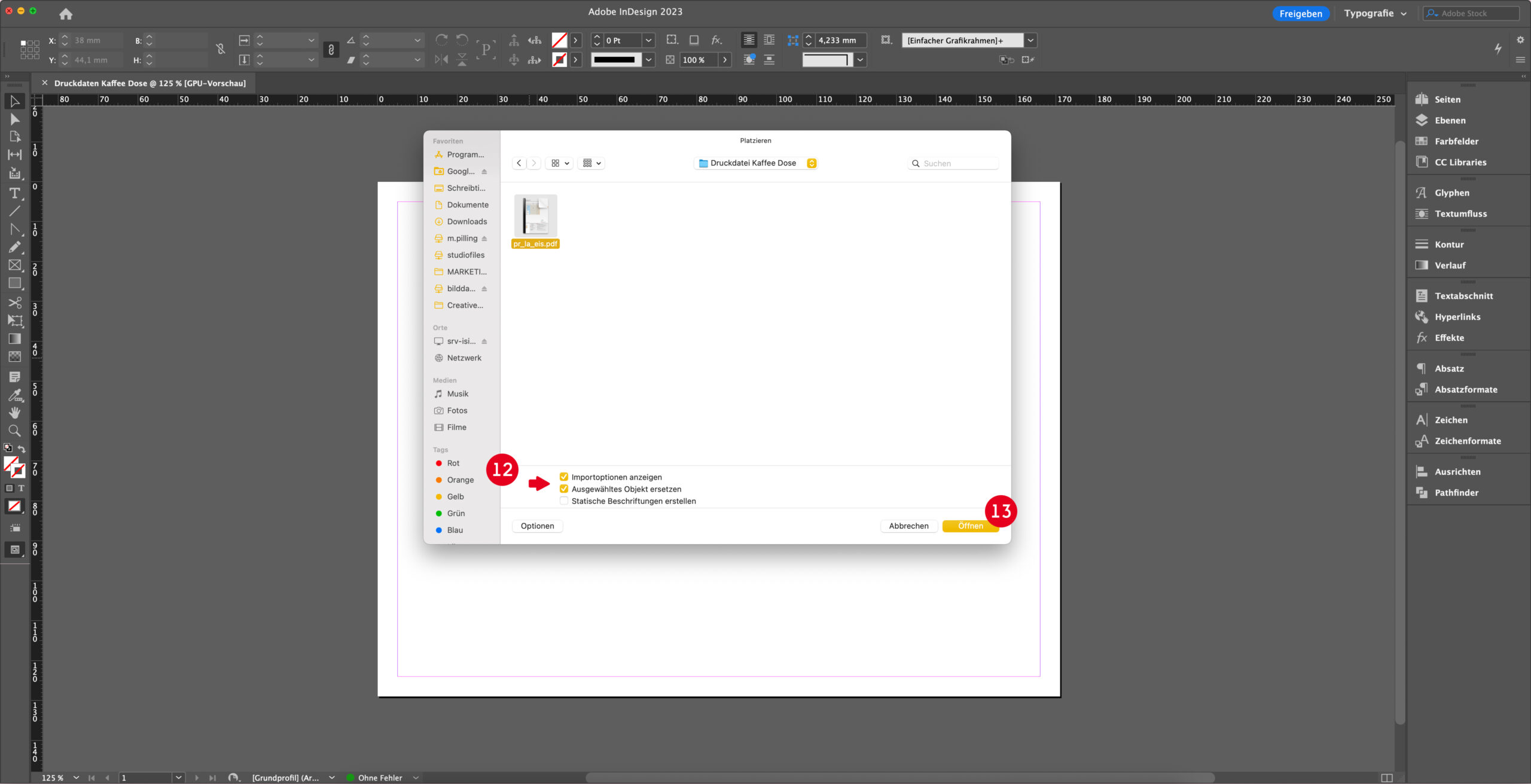Open the Druckdatei Kaffee Dose folder dropdown
Viewport: 1531px width, 784px height.
point(757,163)
